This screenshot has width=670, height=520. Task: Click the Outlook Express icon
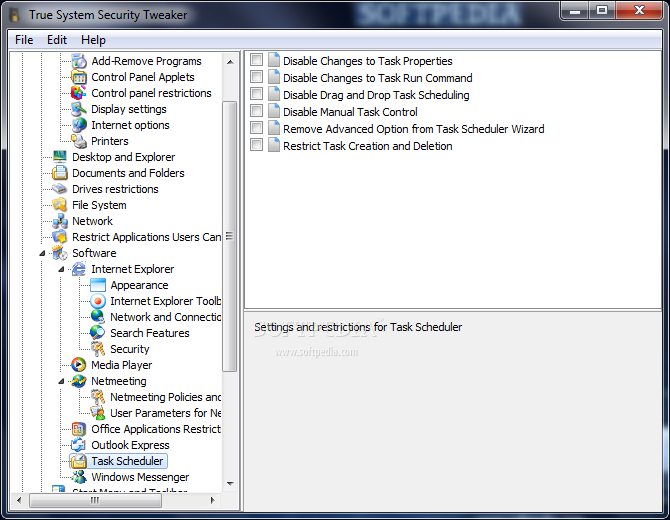[x=79, y=445]
